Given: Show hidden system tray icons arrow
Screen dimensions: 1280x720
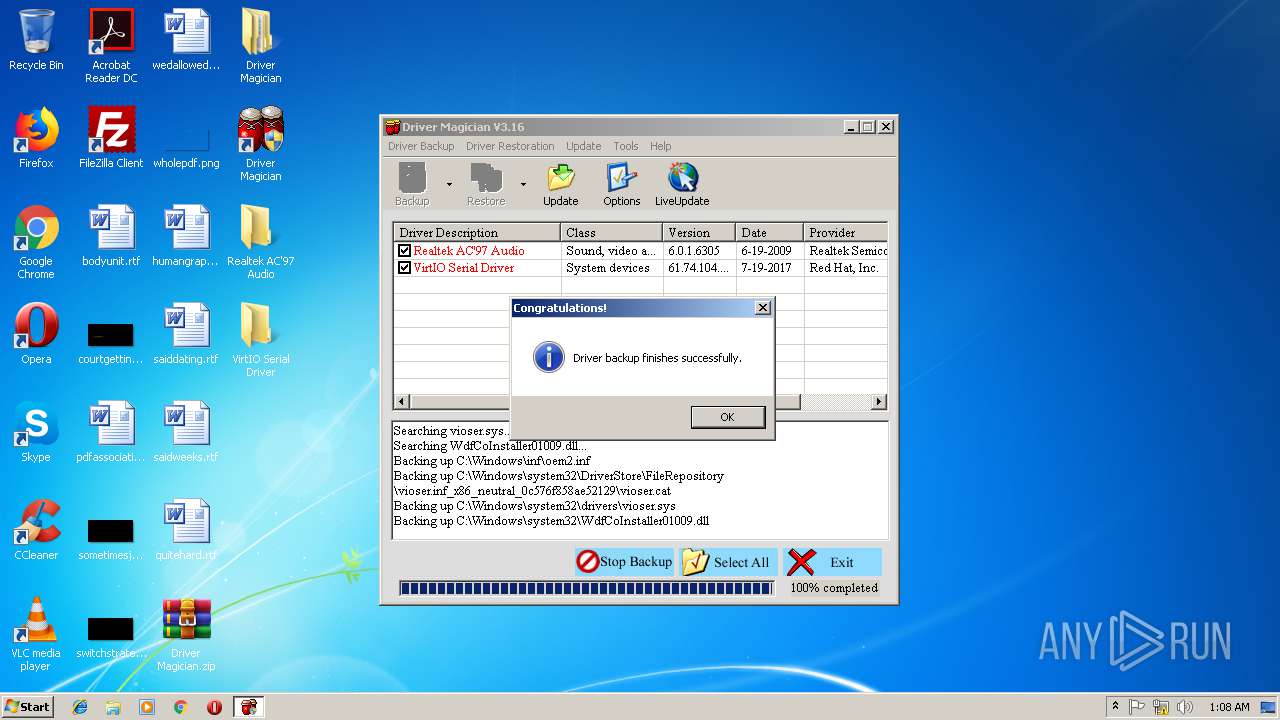Looking at the screenshot, I should [x=1116, y=706].
